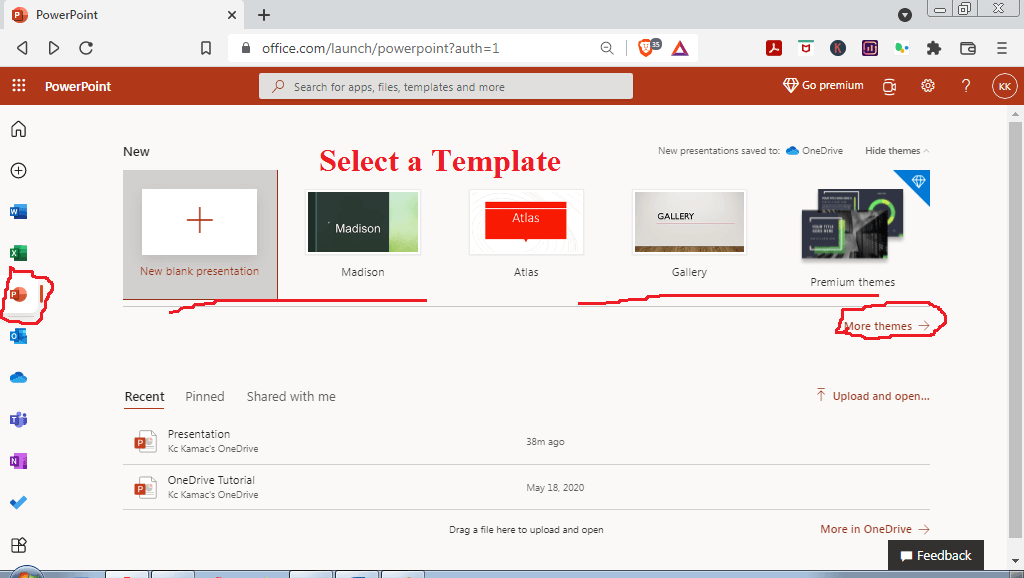The height and width of the screenshot is (578, 1024).
Task: Click the OneDrive save location link
Action: click(x=814, y=150)
